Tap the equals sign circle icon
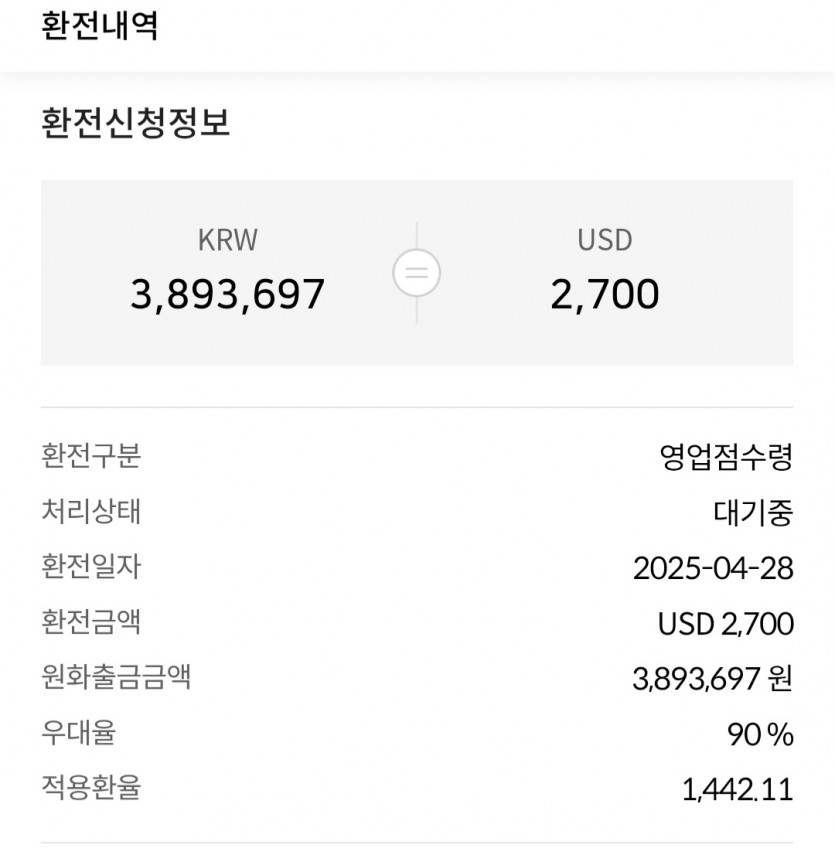This screenshot has height=848, width=835. 416,273
